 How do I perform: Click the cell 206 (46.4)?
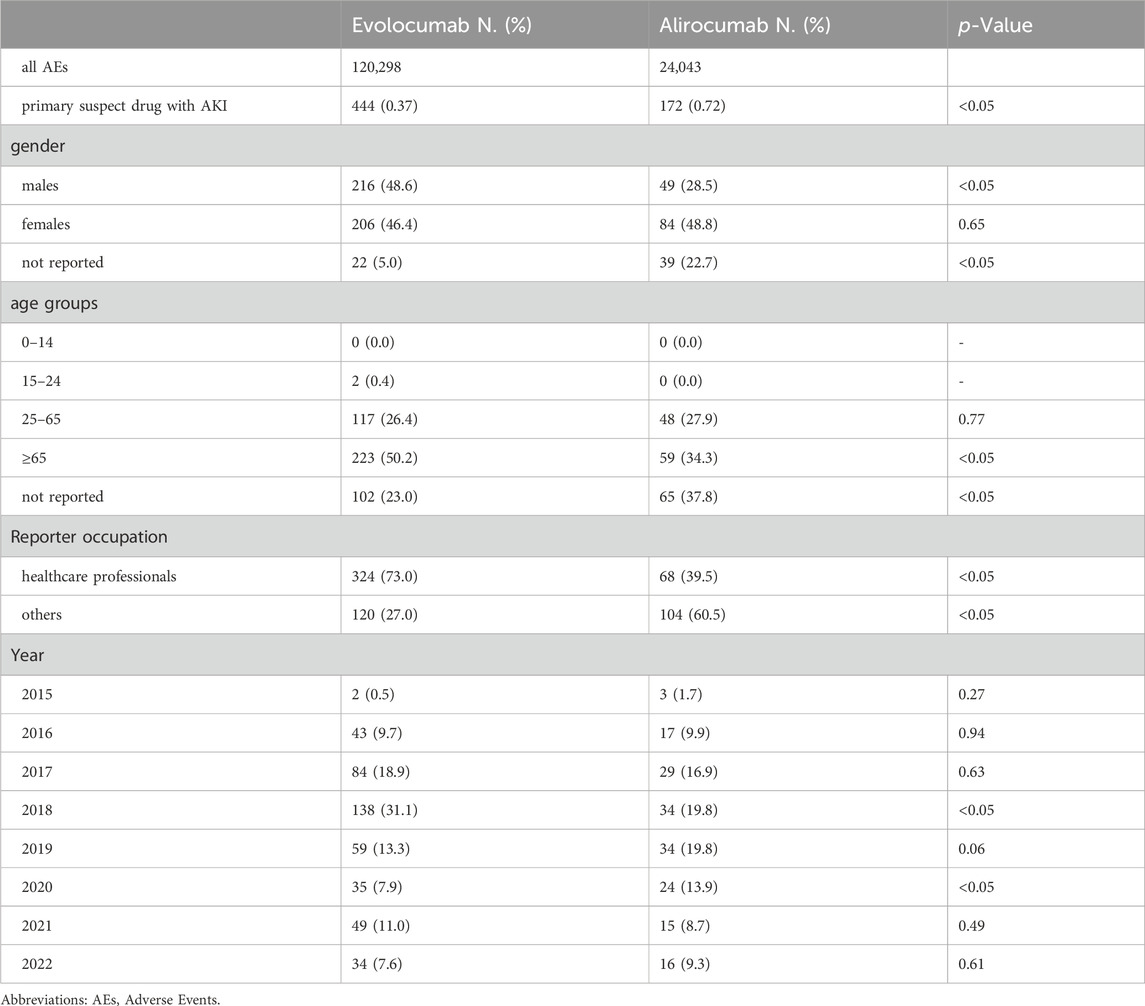coord(385,224)
